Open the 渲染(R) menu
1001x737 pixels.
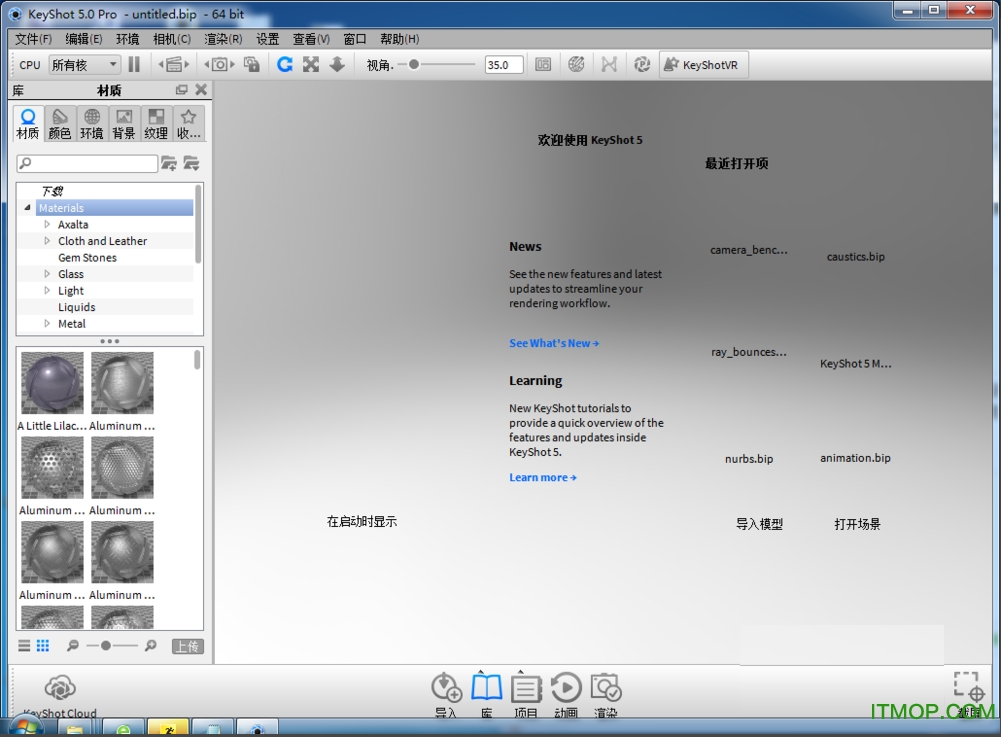tap(223, 39)
